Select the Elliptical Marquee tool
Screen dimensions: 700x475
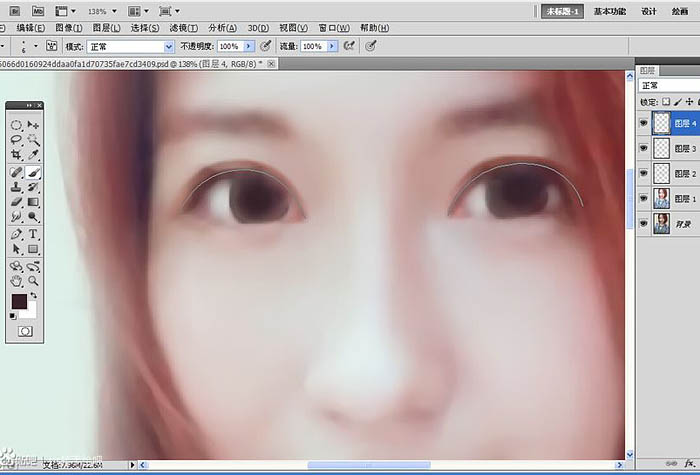coord(17,125)
